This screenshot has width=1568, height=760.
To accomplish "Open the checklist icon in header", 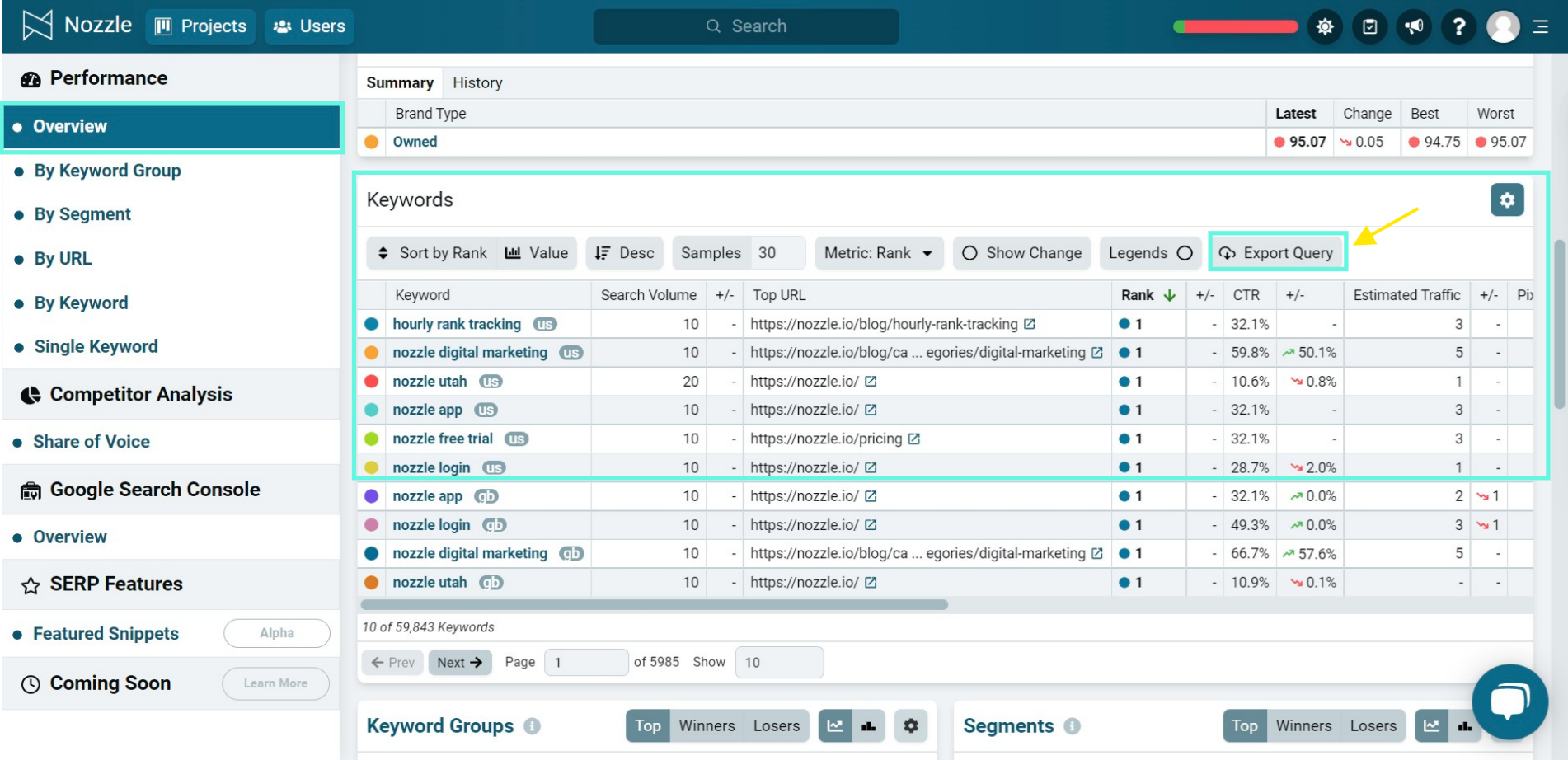I will [1369, 26].
